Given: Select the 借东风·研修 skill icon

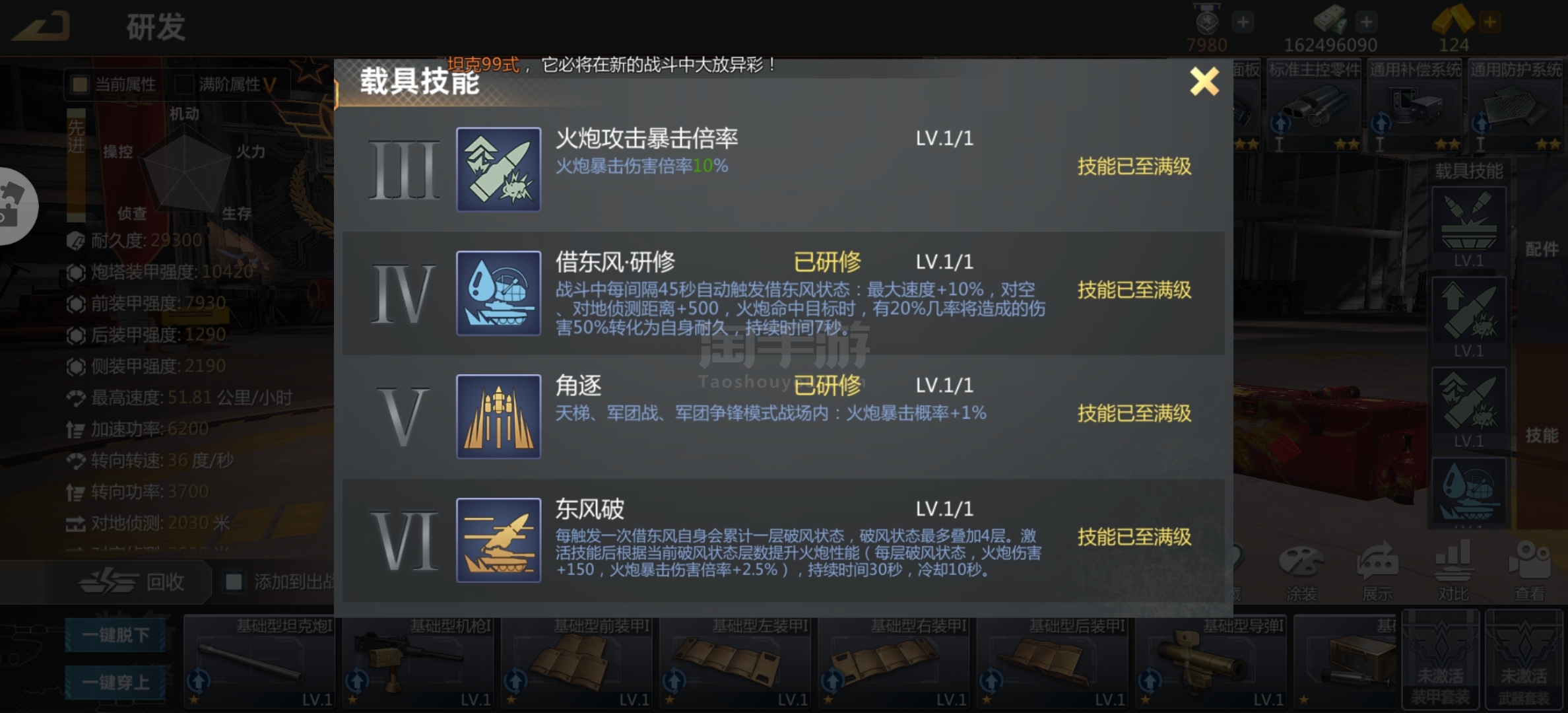Looking at the screenshot, I should click(x=498, y=292).
